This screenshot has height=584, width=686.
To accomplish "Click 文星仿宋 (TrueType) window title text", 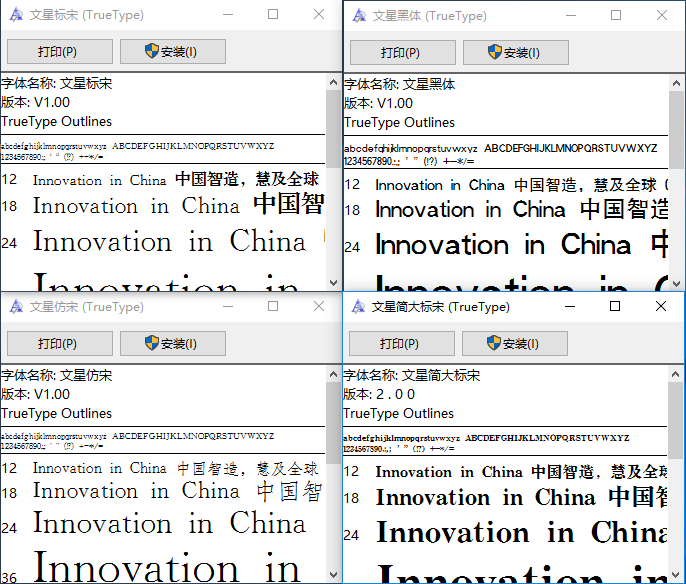I will 87,307.
